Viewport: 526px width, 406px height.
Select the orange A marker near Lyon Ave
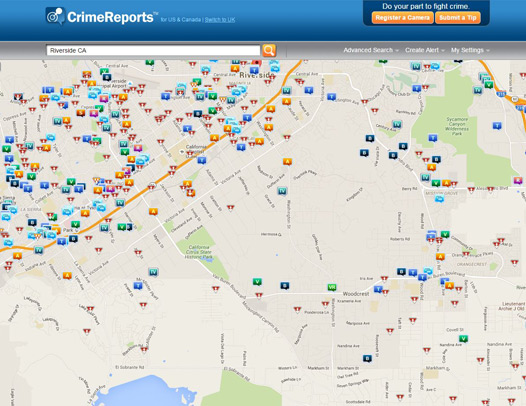(x=67, y=275)
